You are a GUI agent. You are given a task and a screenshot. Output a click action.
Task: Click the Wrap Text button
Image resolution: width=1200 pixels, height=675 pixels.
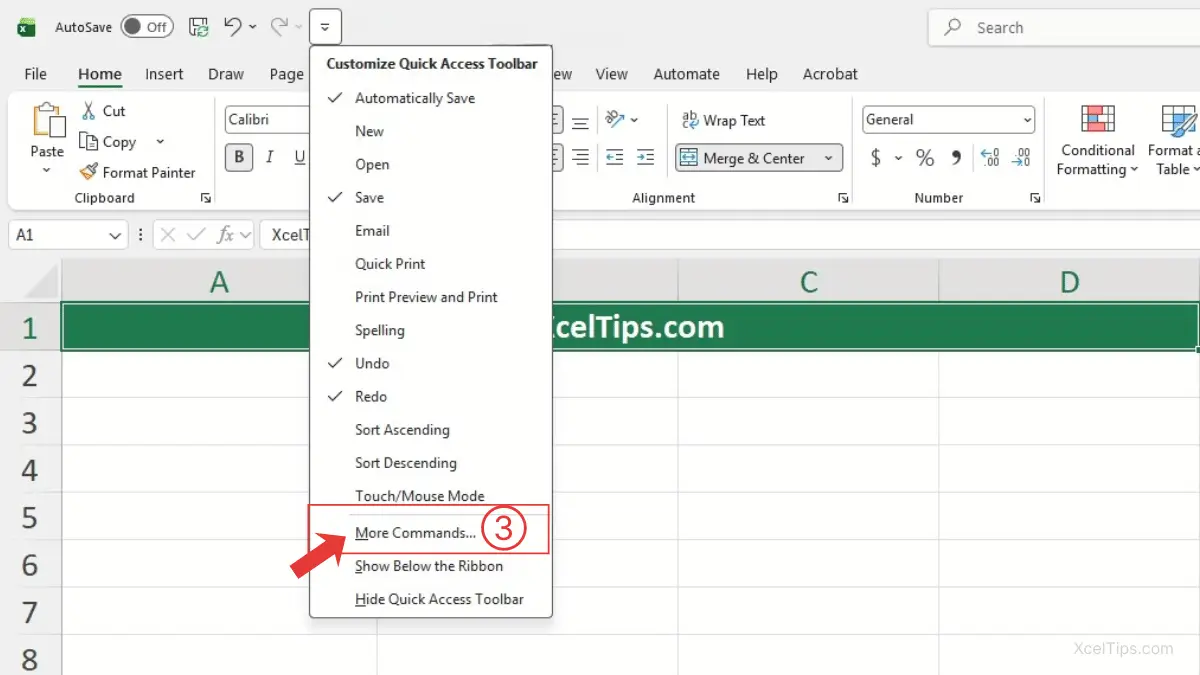point(723,120)
